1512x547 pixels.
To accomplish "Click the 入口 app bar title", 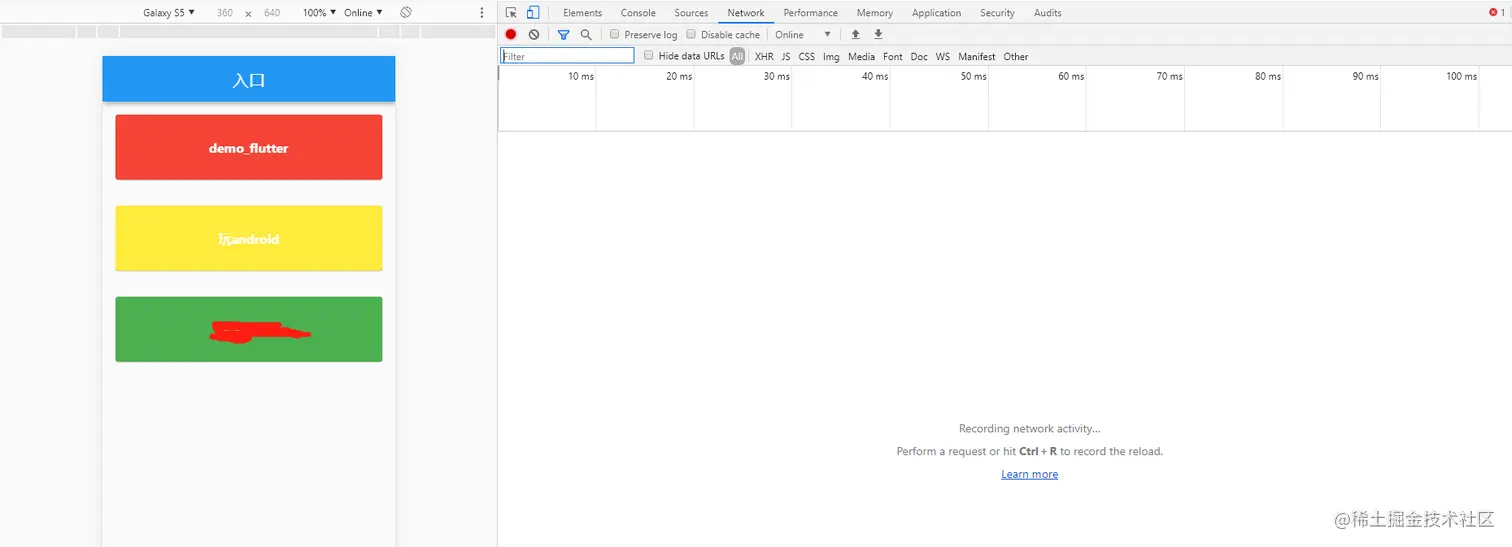I will coord(249,80).
